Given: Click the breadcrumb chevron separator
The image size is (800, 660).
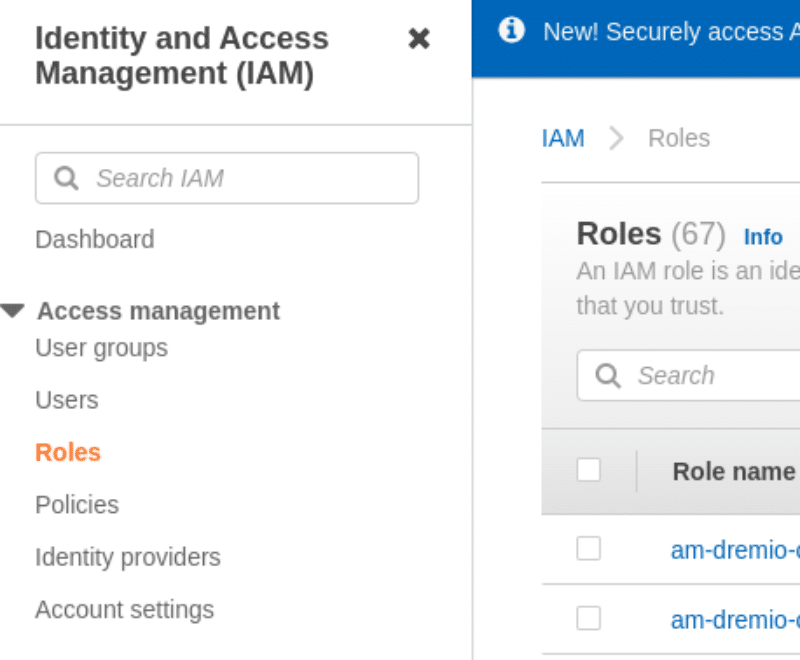Looking at the screenshot, I should [x=616, y=138].
